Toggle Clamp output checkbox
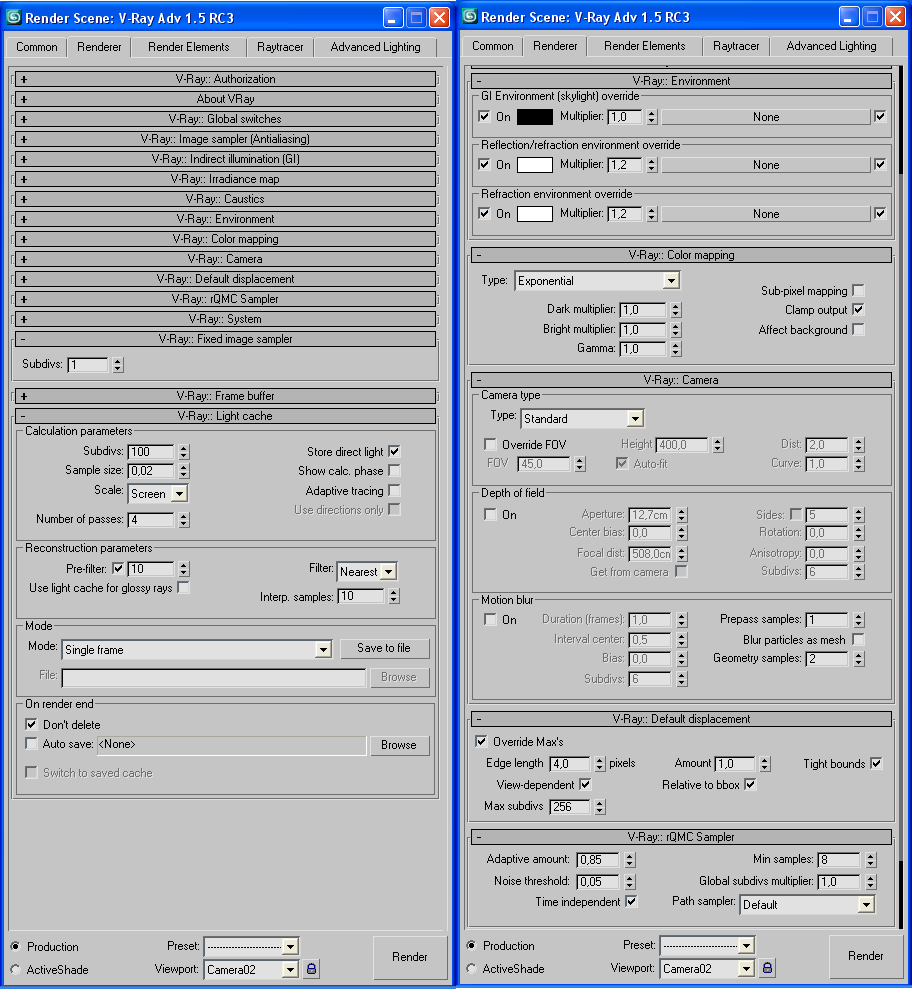The width and height of the screenshot is (912, 994). pos(858,309)
